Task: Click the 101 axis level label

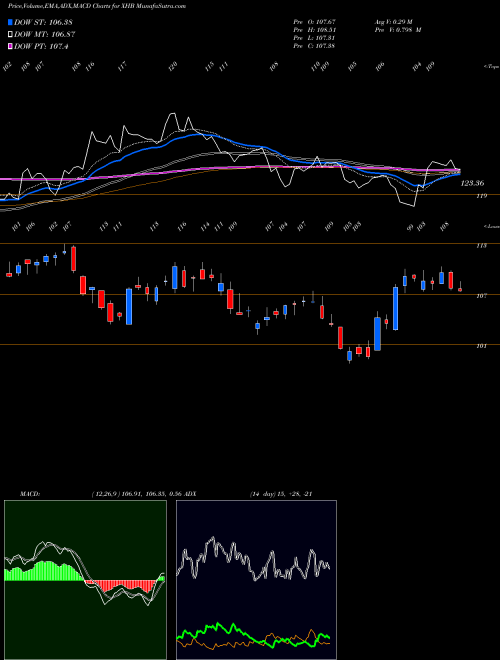Action: pos(482,346)
